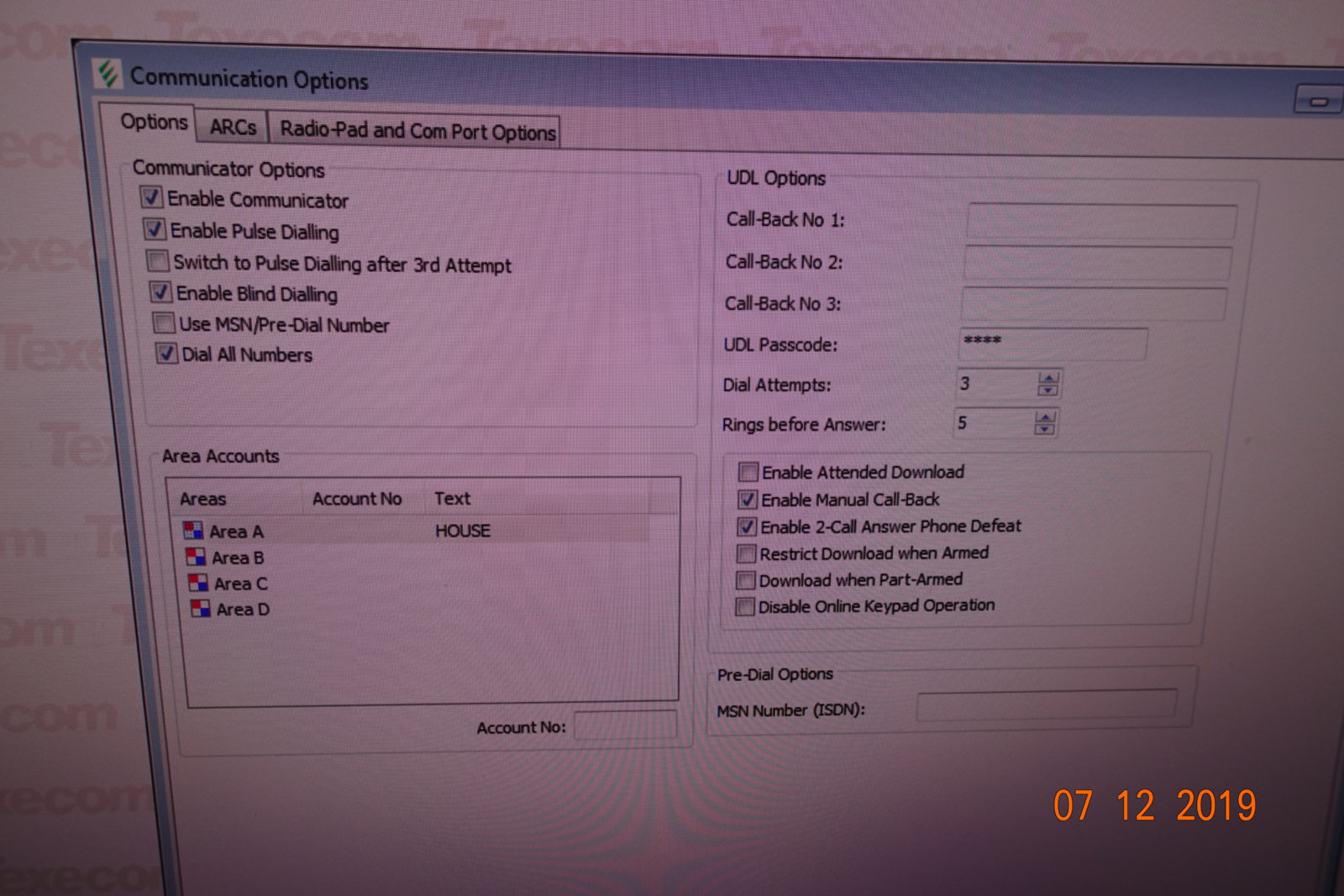Focus the UDL Passcode field
Image resolution: width=1344 pixels, height=896 pixels.
(x=1052, y=344)
